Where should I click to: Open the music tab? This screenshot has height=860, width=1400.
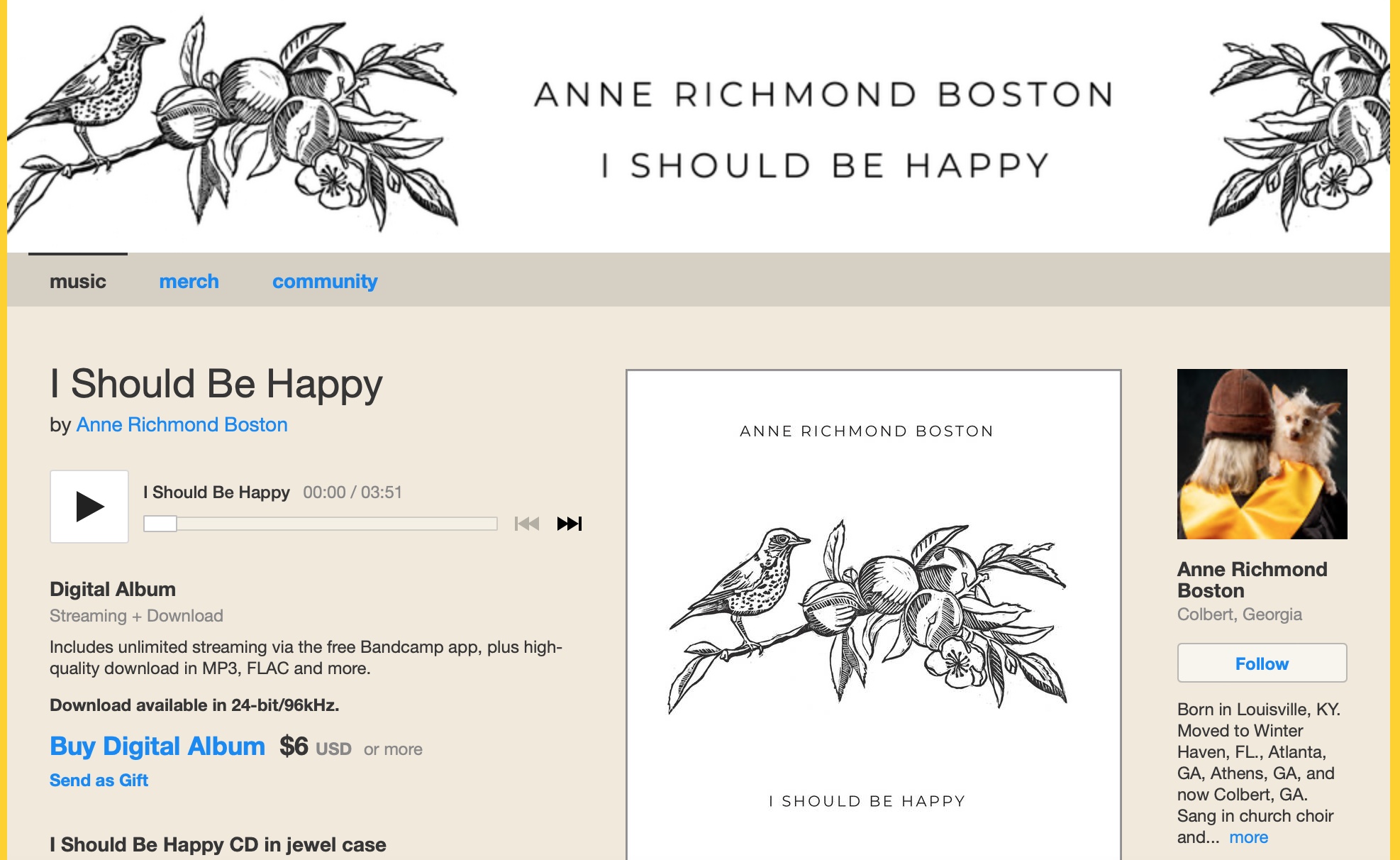tap(78, 282)
